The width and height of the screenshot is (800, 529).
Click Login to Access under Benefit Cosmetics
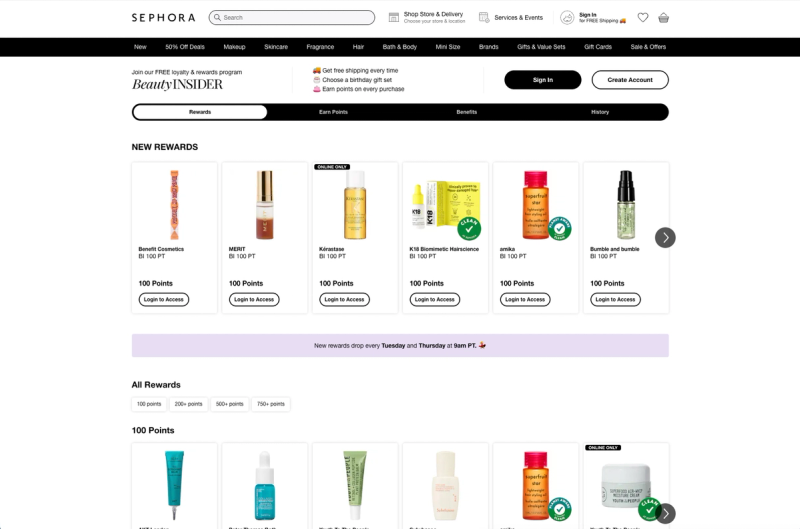[x=164, y=299]
